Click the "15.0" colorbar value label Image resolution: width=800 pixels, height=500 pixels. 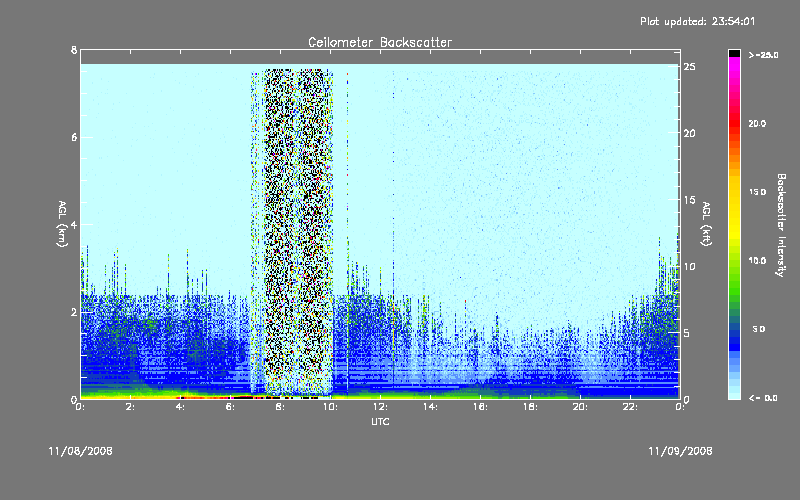click(757, 192)
